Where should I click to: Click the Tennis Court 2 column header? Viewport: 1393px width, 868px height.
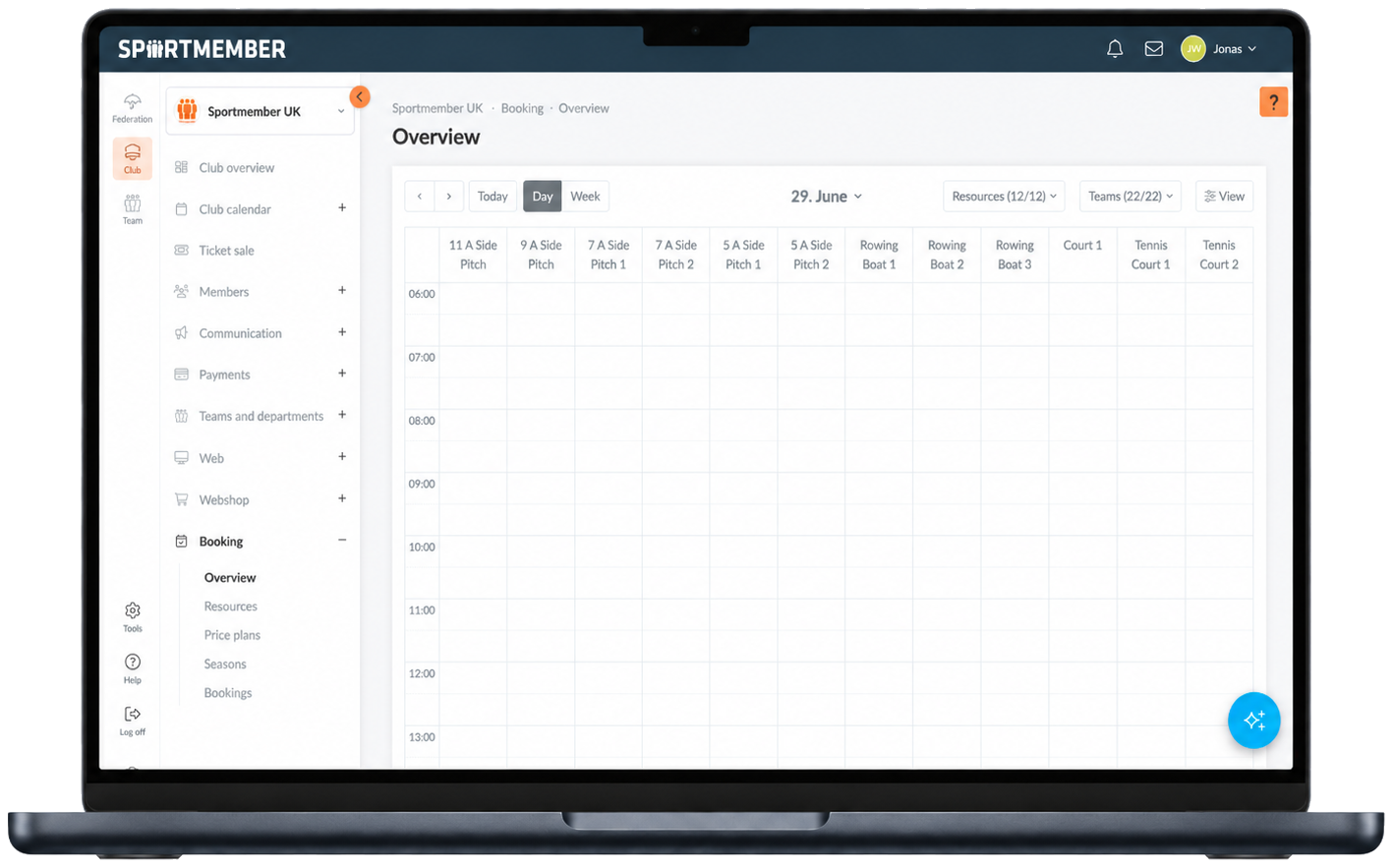pyautogui.click(x=1219, y=255)
